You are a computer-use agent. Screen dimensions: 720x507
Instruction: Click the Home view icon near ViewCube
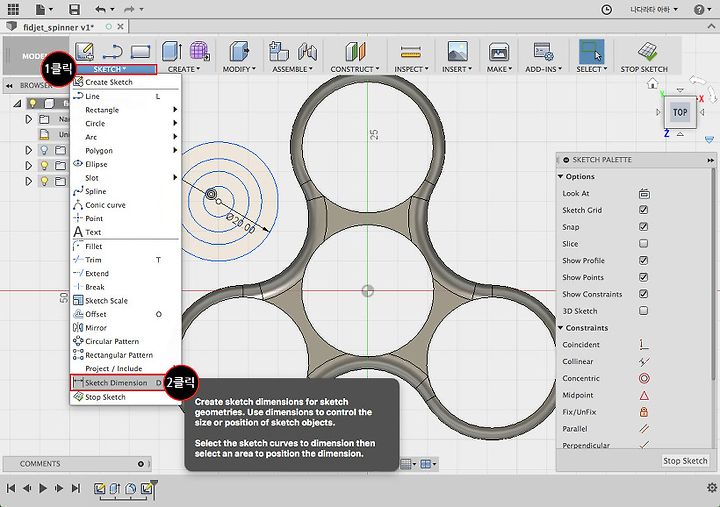(x=652, y=84)
